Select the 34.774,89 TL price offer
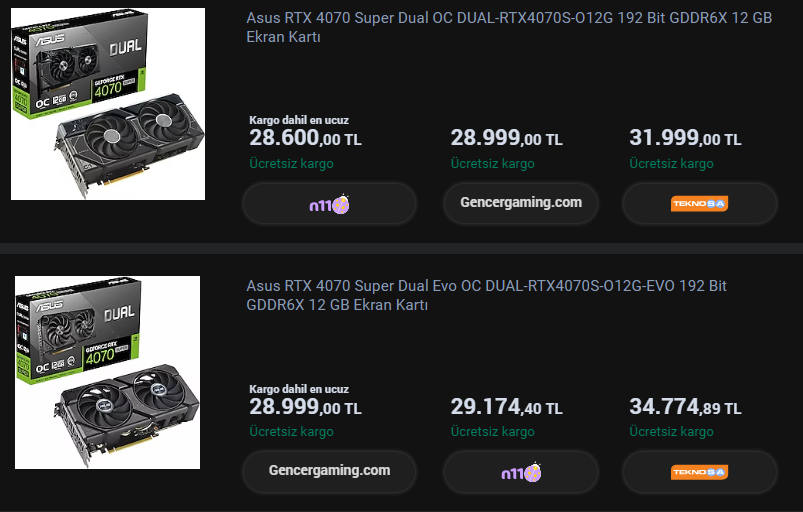 685,407
